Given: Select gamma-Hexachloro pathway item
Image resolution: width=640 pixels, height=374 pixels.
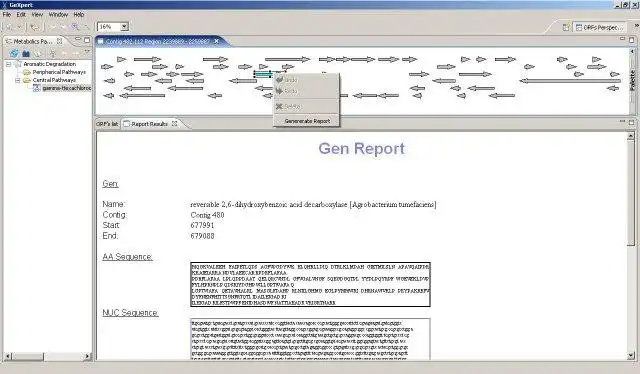Looking at the screenshot, I should (67, 88).
